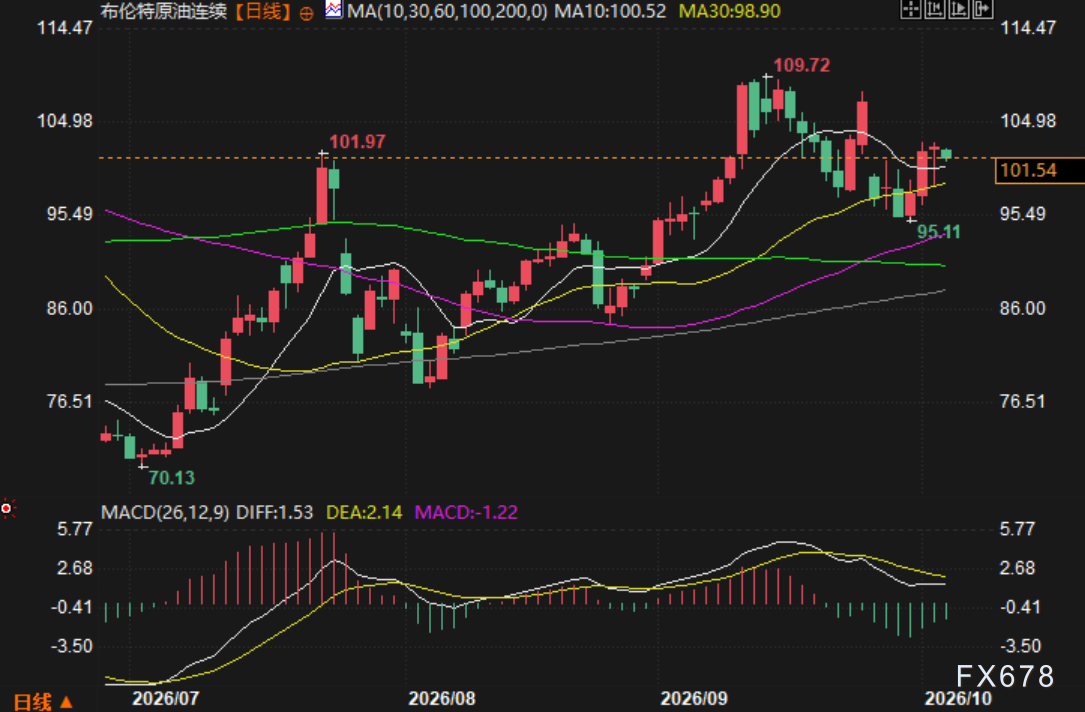
Task: Toggle the DEA:2.14 line label
Action: point(363,512)
